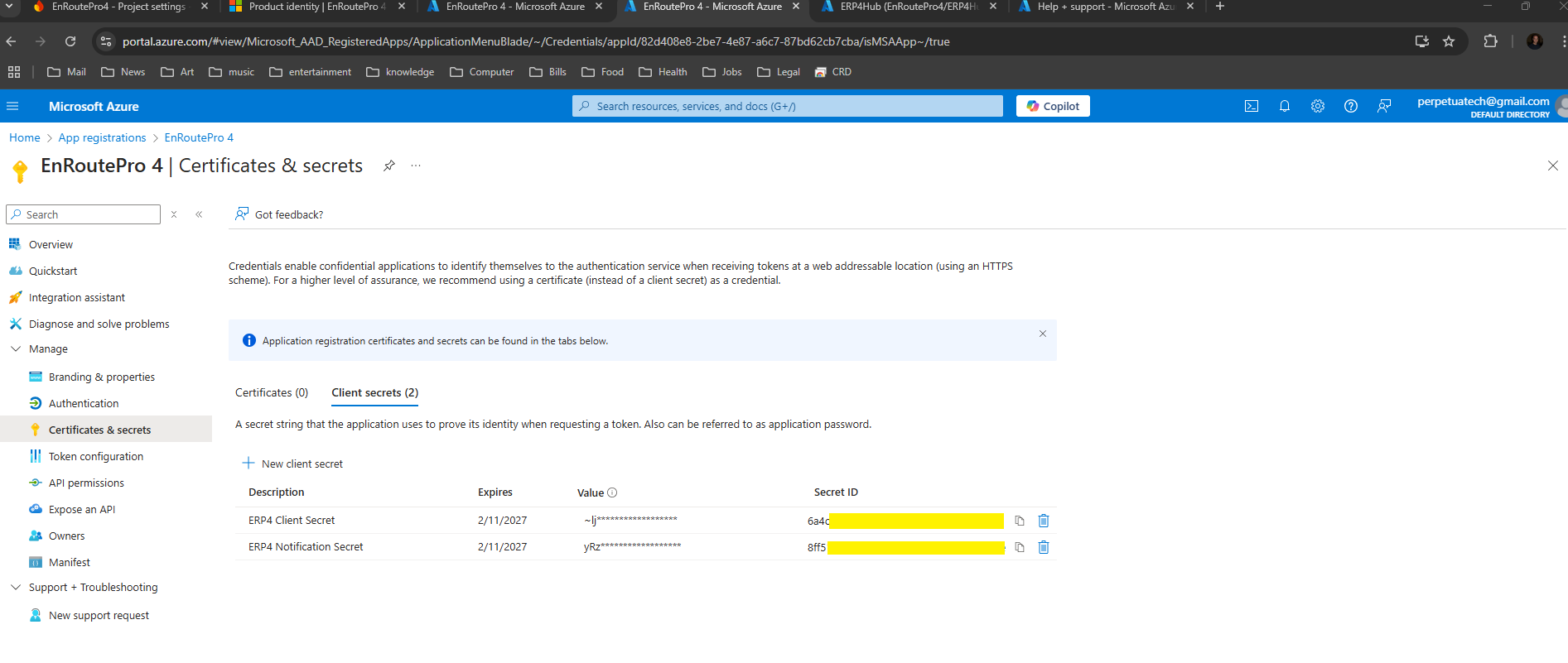1568x663 pixels.
Task: Open a new browser tab
Action: 1220,7
